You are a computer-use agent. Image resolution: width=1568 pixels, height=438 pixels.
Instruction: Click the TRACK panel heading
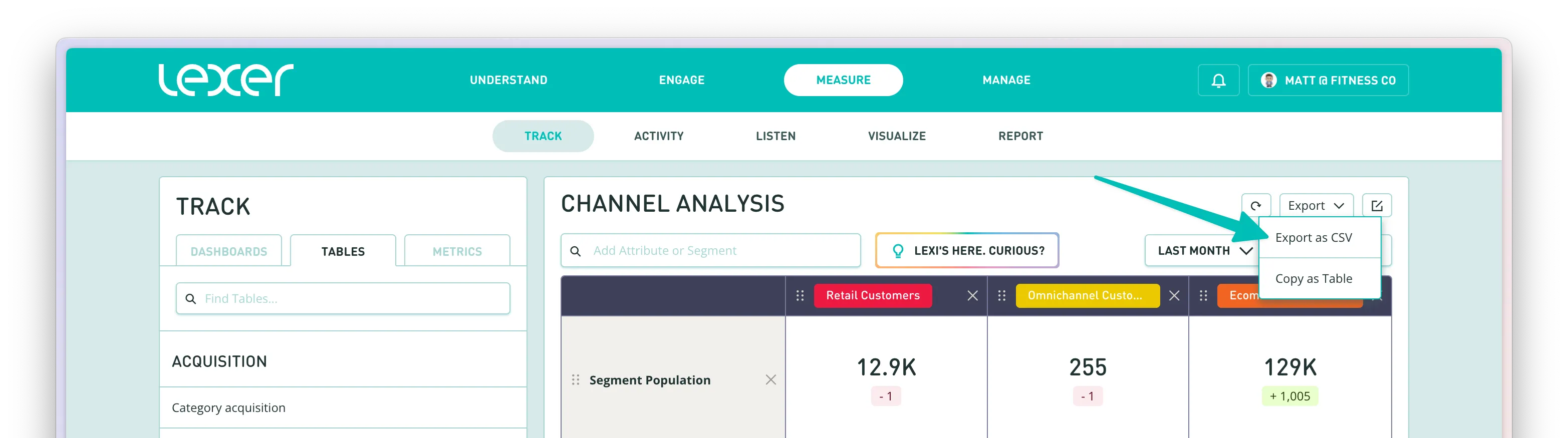tap(213, 207)
